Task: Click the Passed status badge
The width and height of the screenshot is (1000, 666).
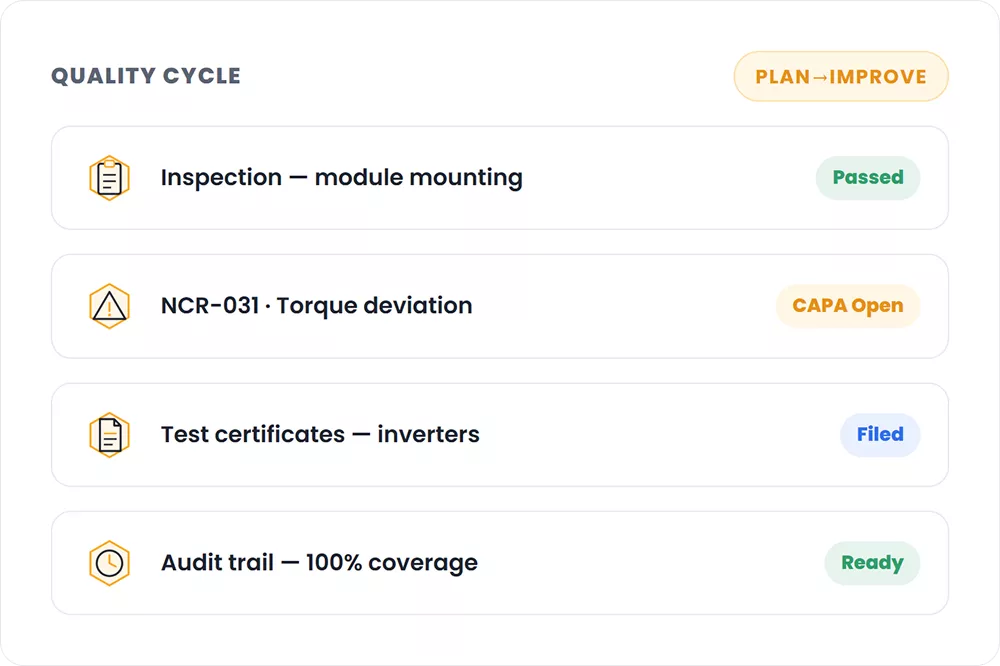Action: tap(867, 177)
